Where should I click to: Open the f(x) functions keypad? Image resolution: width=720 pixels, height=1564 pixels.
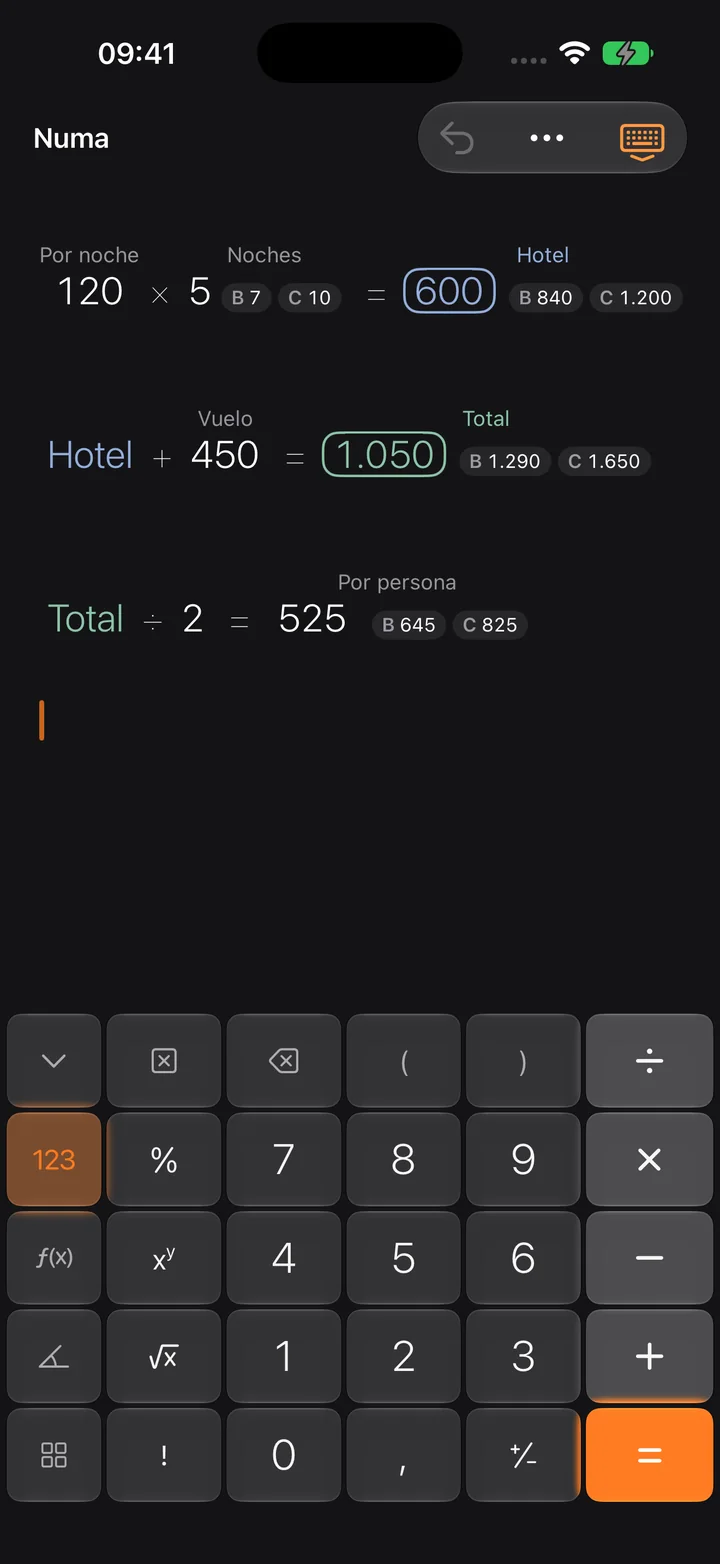click(x=54, y=1258)
